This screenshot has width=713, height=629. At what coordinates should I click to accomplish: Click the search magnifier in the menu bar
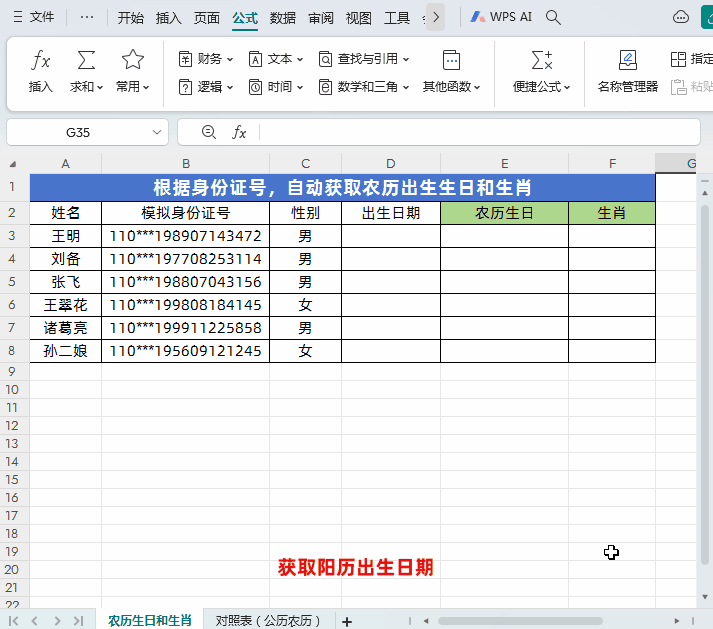553,17
